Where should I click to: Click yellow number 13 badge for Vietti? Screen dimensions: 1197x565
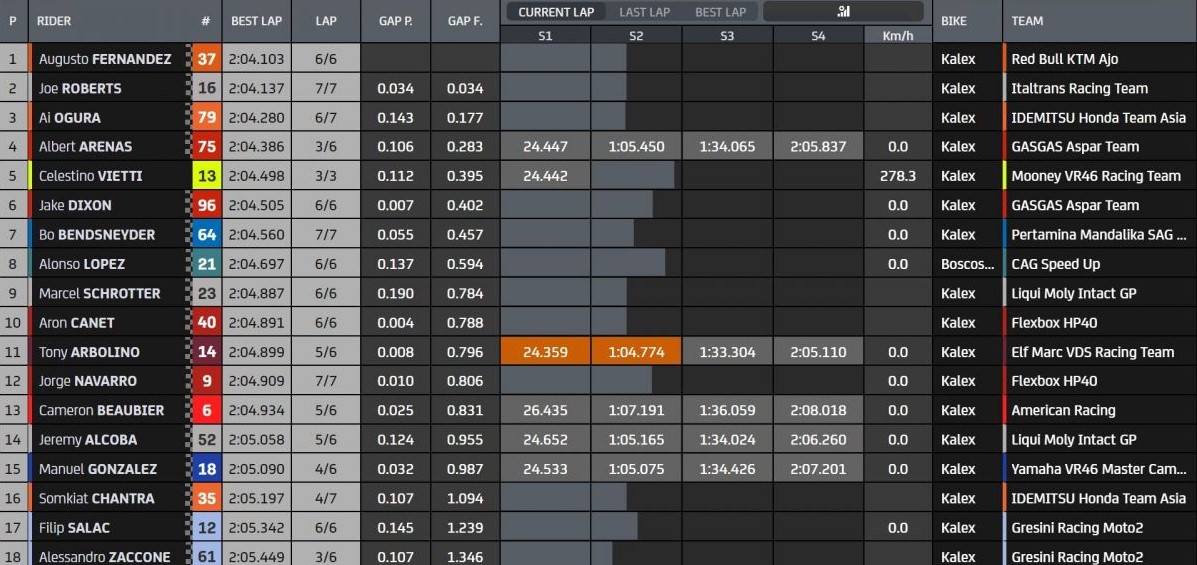point(207,176)
